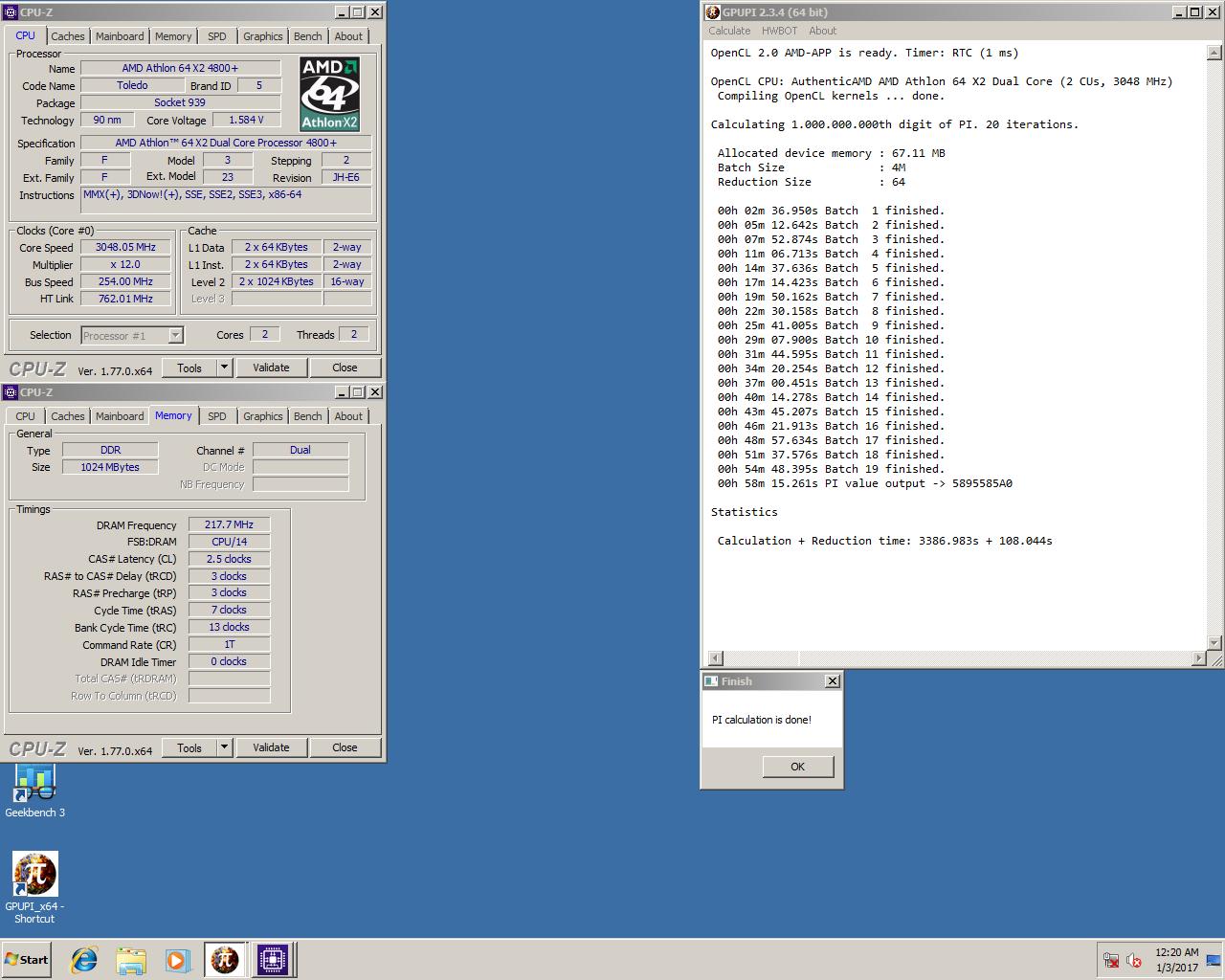Image resolution: width=1225 pixels, height=980 pixels.
Task: Switch to Bench tab in upper CPU-Z
Action: [x=307, y=36]
